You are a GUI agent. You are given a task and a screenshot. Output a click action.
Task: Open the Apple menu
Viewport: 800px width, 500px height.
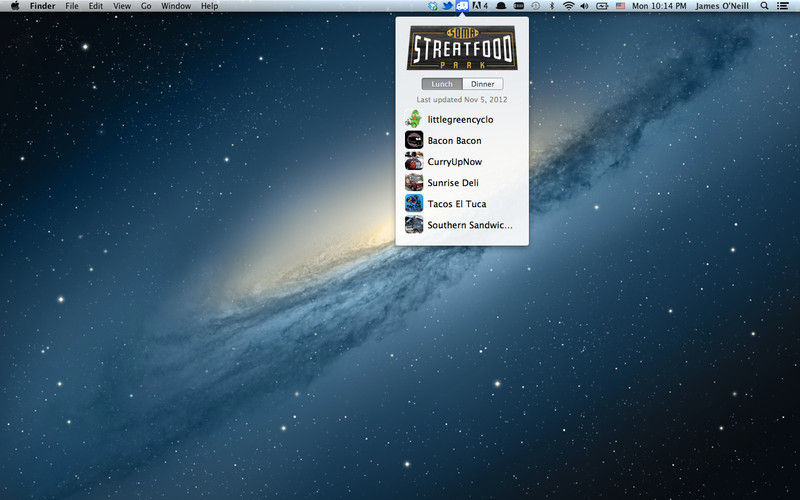15,6
